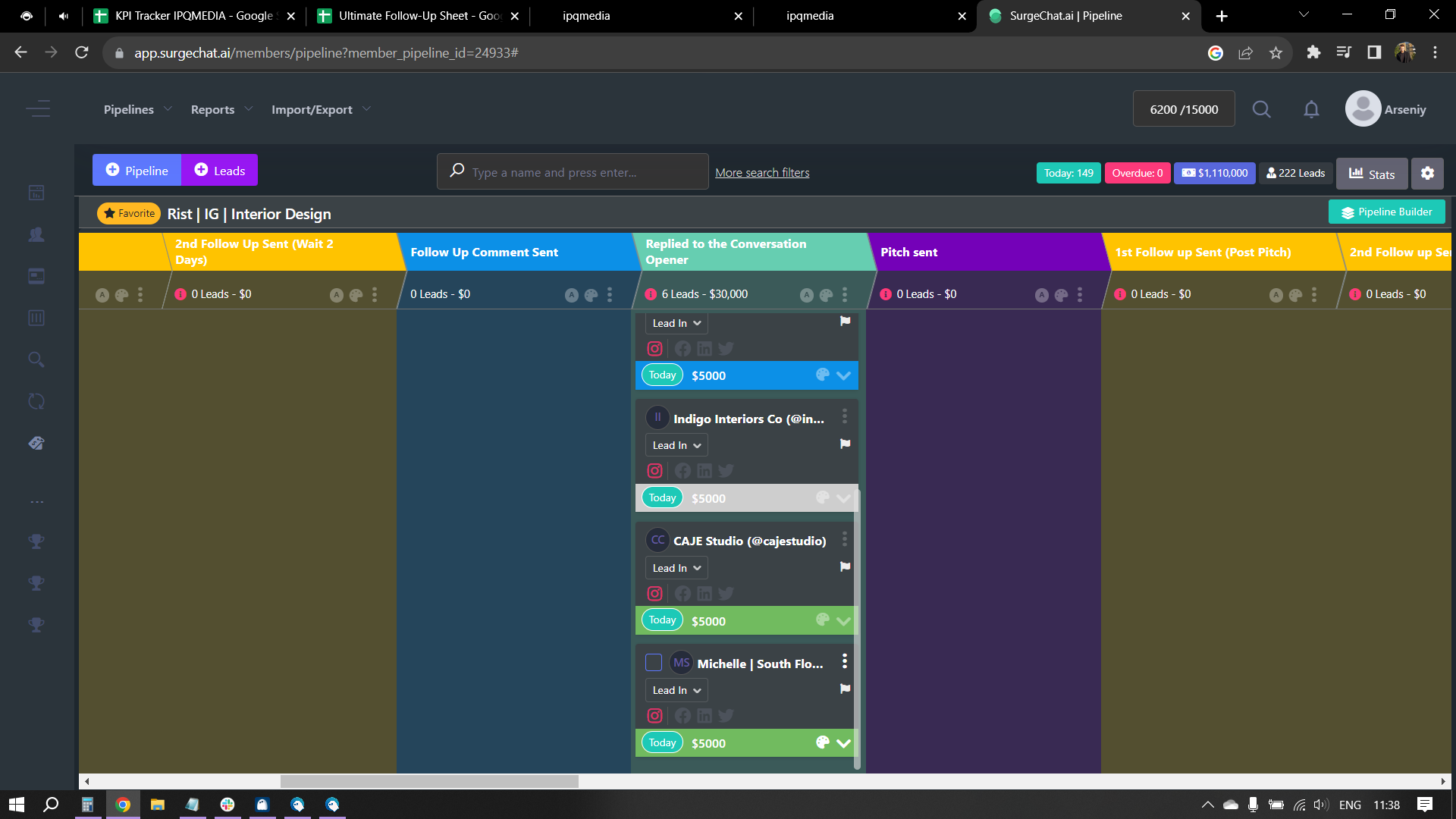Open three-dot menu for Follow Up Comment Sent column
Image resolution: width=1456 pixels, height=819 pixels.
tap(610, 295)
